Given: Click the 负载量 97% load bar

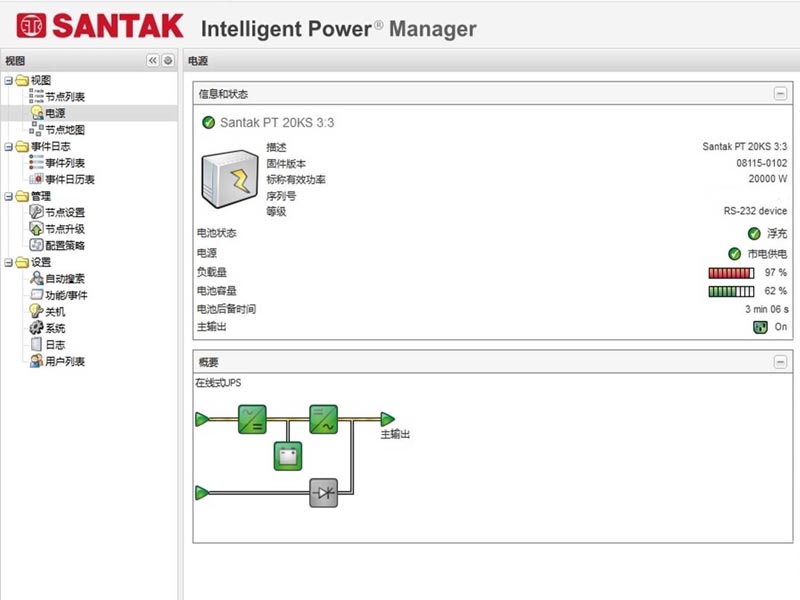Looking at the screenshot, I should [731, 273].
